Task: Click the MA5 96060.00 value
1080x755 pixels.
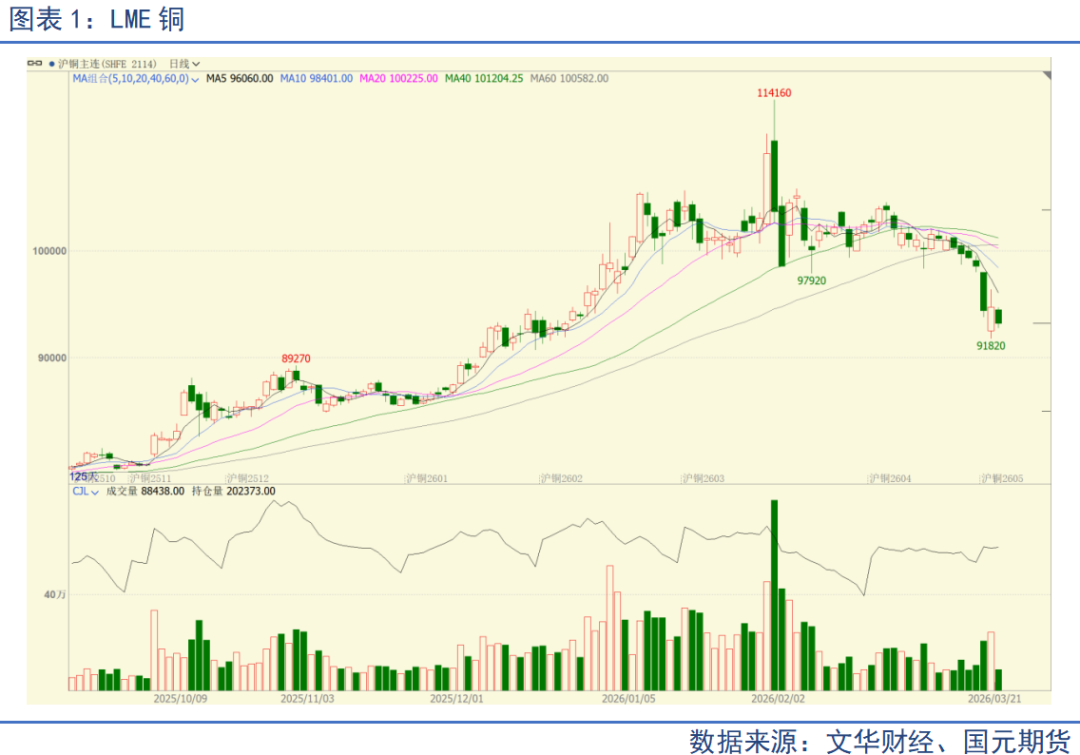Action: (x=239, y=79)
